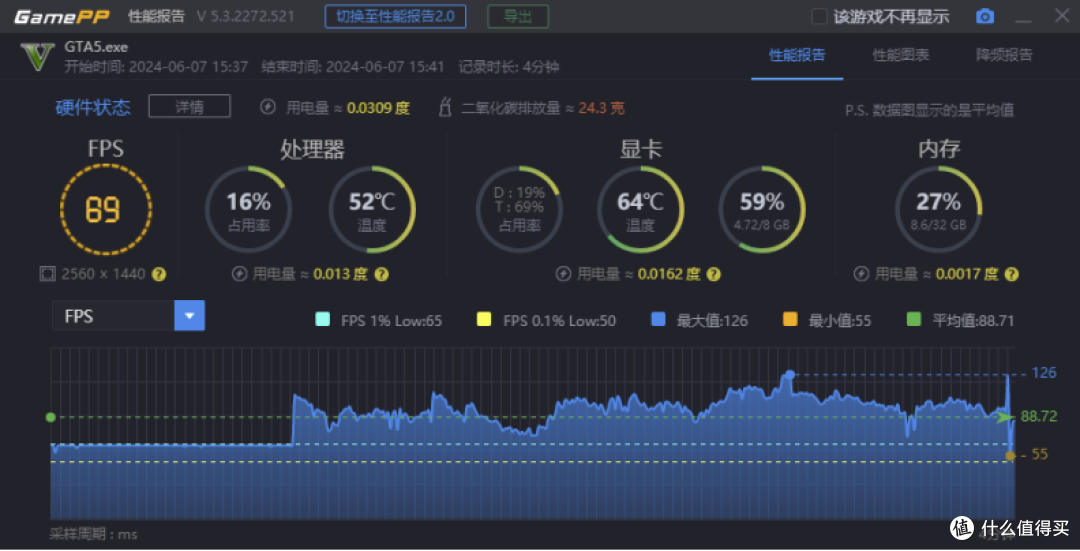Viewport: 1080px width, 551px height.
Task: Click the 126 maximum point marker on chart
Action: pyautogui.click(x=790, y=375)
